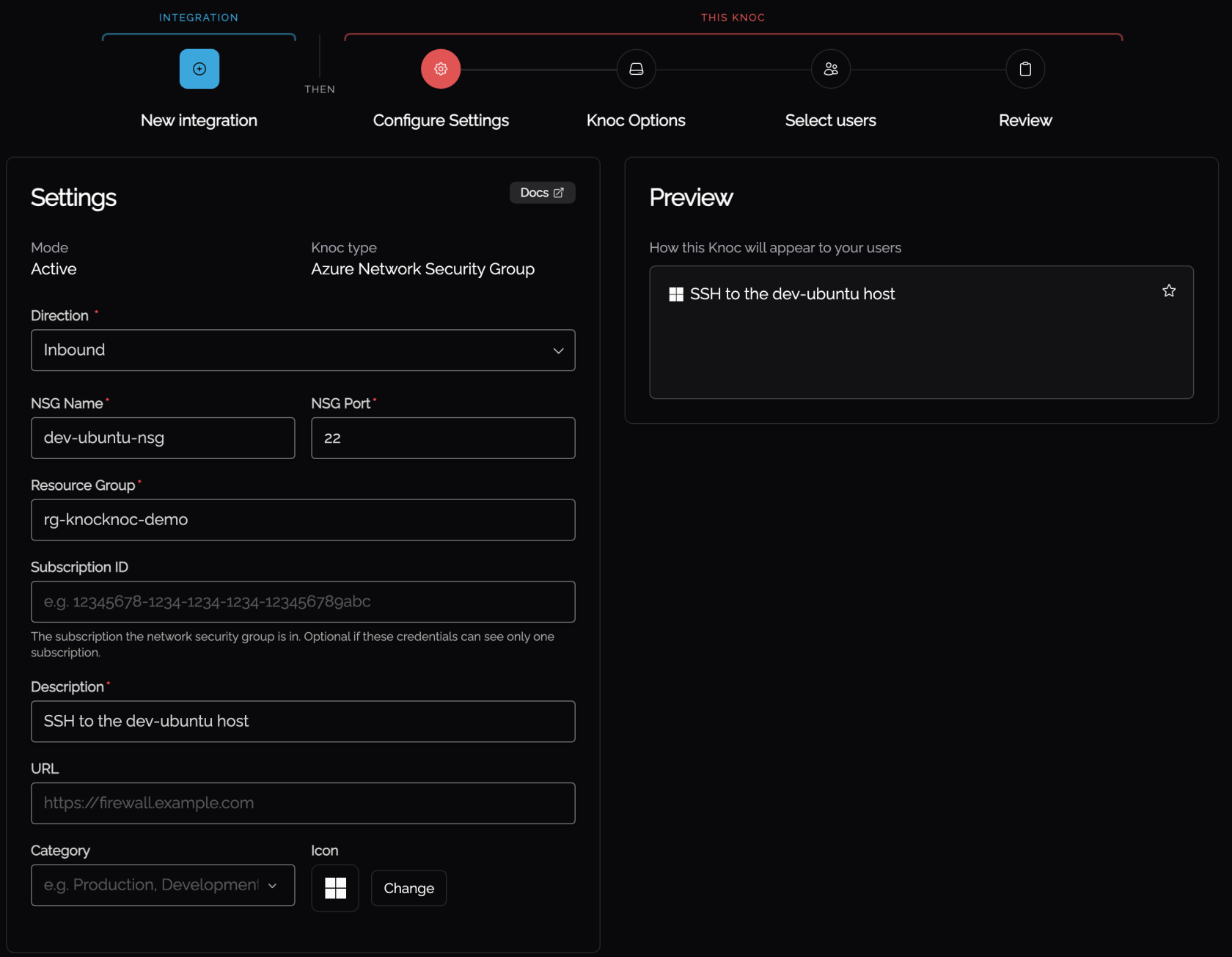Click the Change icon button

coord(409,888)
